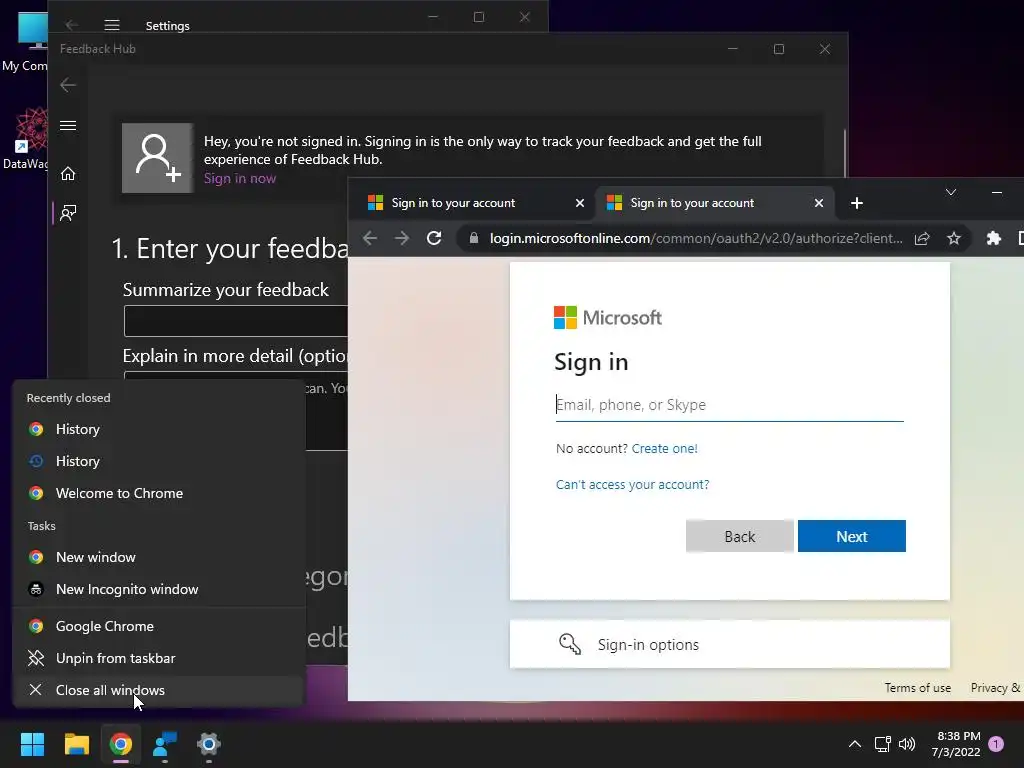
Task: Click the Chrome address bar URL
Action: [x=696, y=238]
